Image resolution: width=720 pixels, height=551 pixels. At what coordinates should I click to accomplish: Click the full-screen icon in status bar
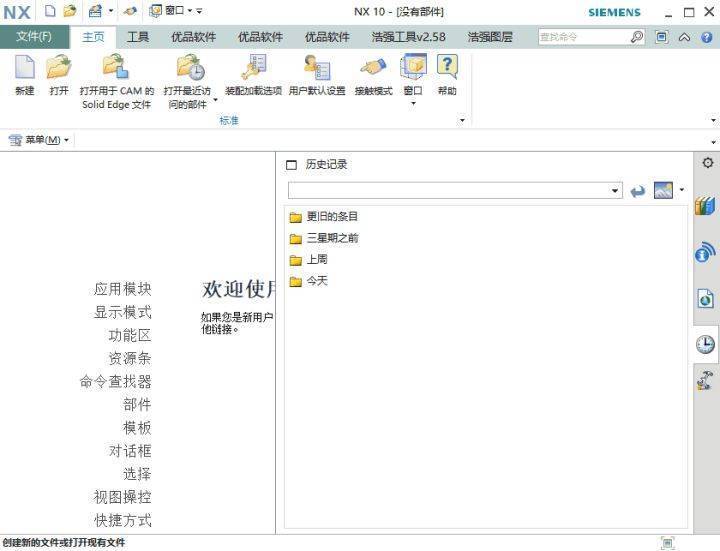[668, 543]
